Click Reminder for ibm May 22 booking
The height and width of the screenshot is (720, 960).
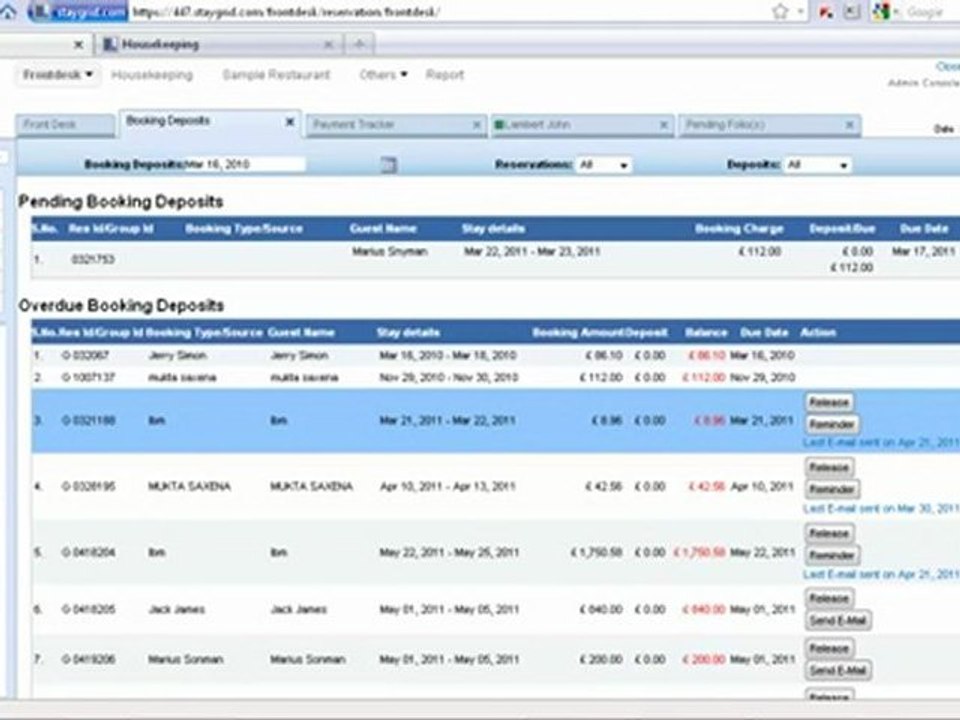pos(831,555)
